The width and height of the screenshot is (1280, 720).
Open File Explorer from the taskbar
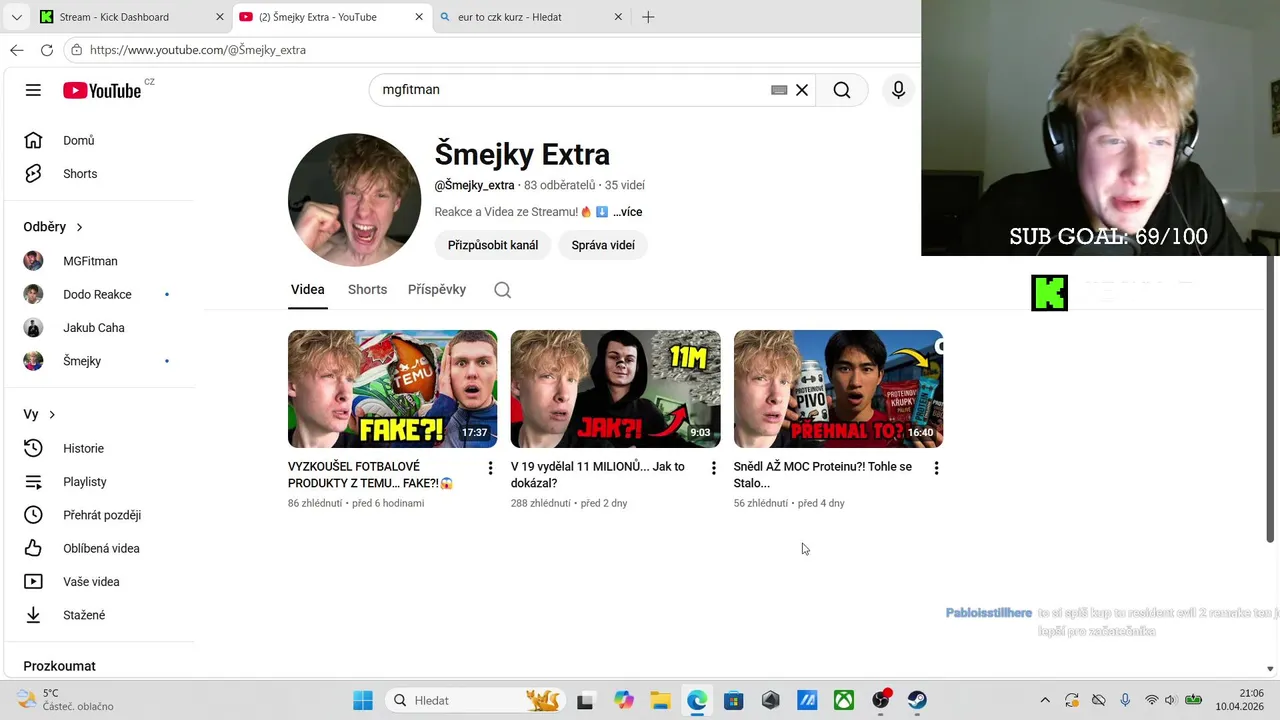[660, 700]
